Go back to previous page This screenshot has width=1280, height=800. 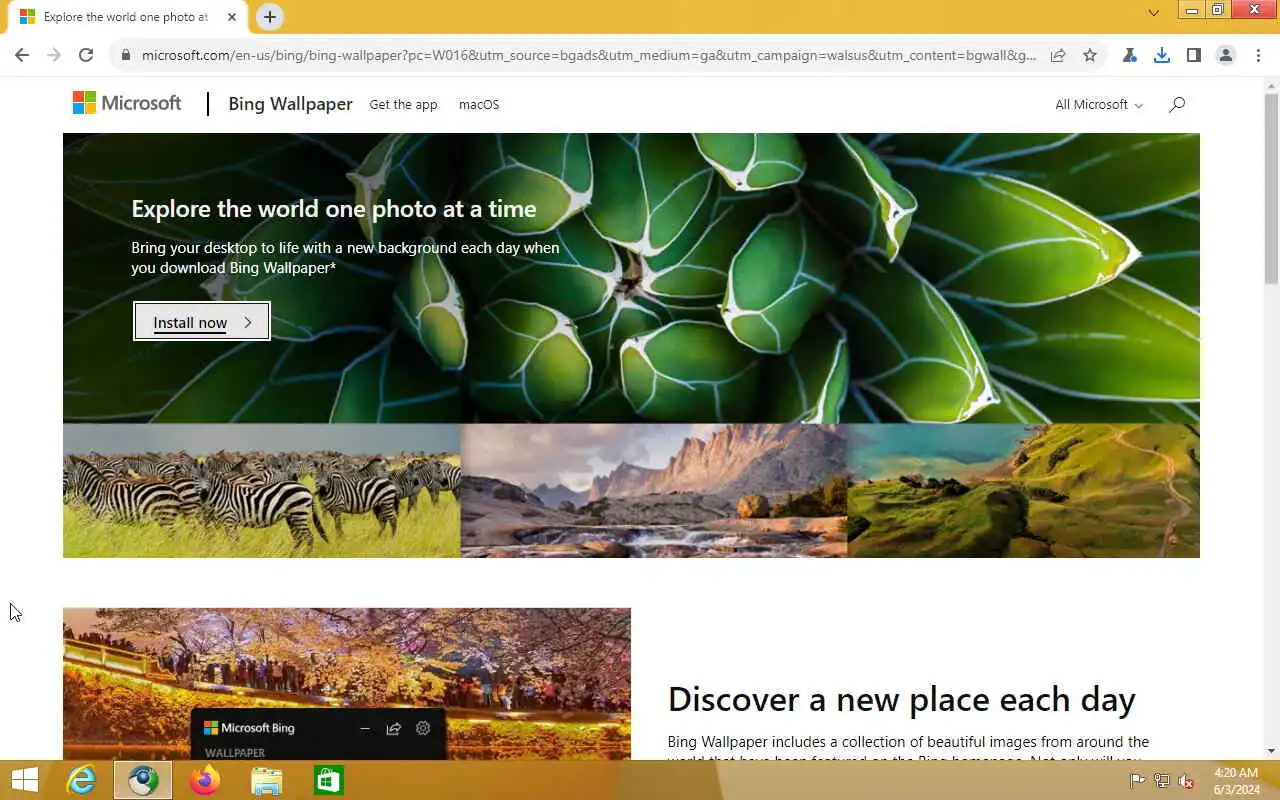click(22, 56)
